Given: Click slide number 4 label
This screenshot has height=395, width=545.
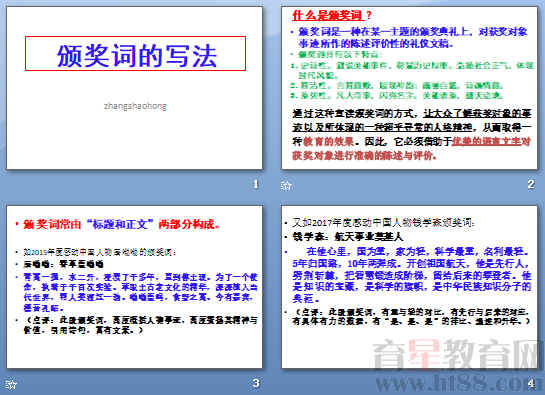Looking at the screenshot, I should click(531, 383).
